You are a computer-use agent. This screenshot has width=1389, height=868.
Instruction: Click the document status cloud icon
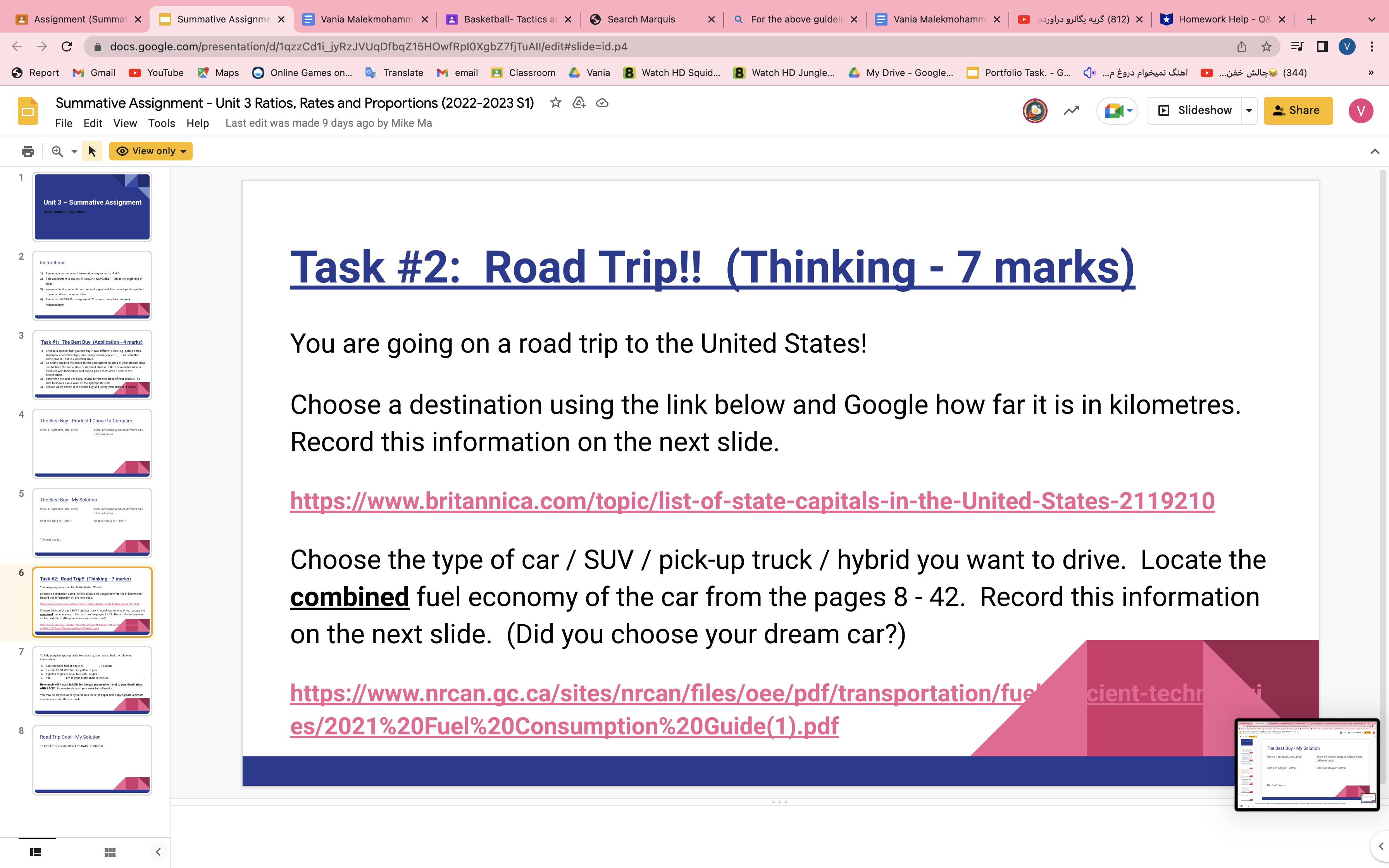click(x=602, y=103)
